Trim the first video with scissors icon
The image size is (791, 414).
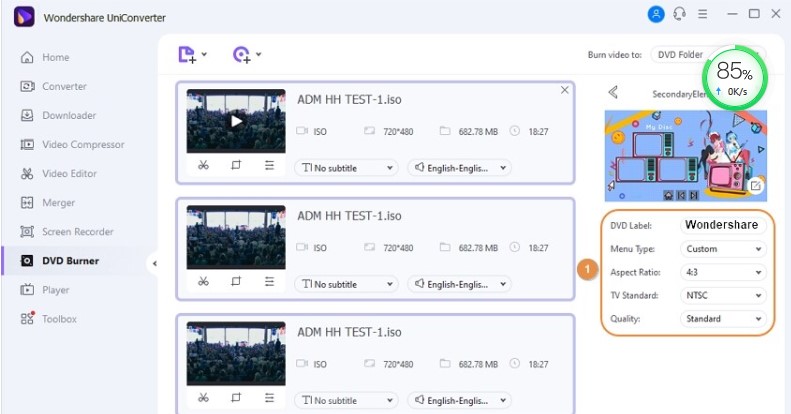click(x=203, y=165)
